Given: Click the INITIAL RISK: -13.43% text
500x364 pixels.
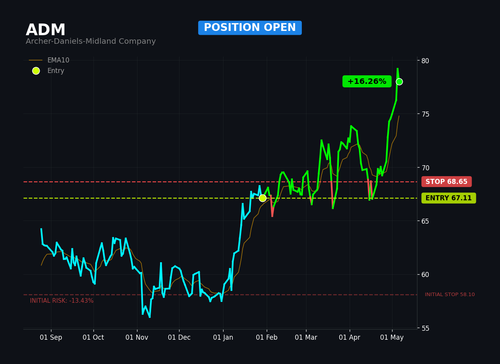Looking at the screenshot, I should pyautogui.click(x=62, y=301).
